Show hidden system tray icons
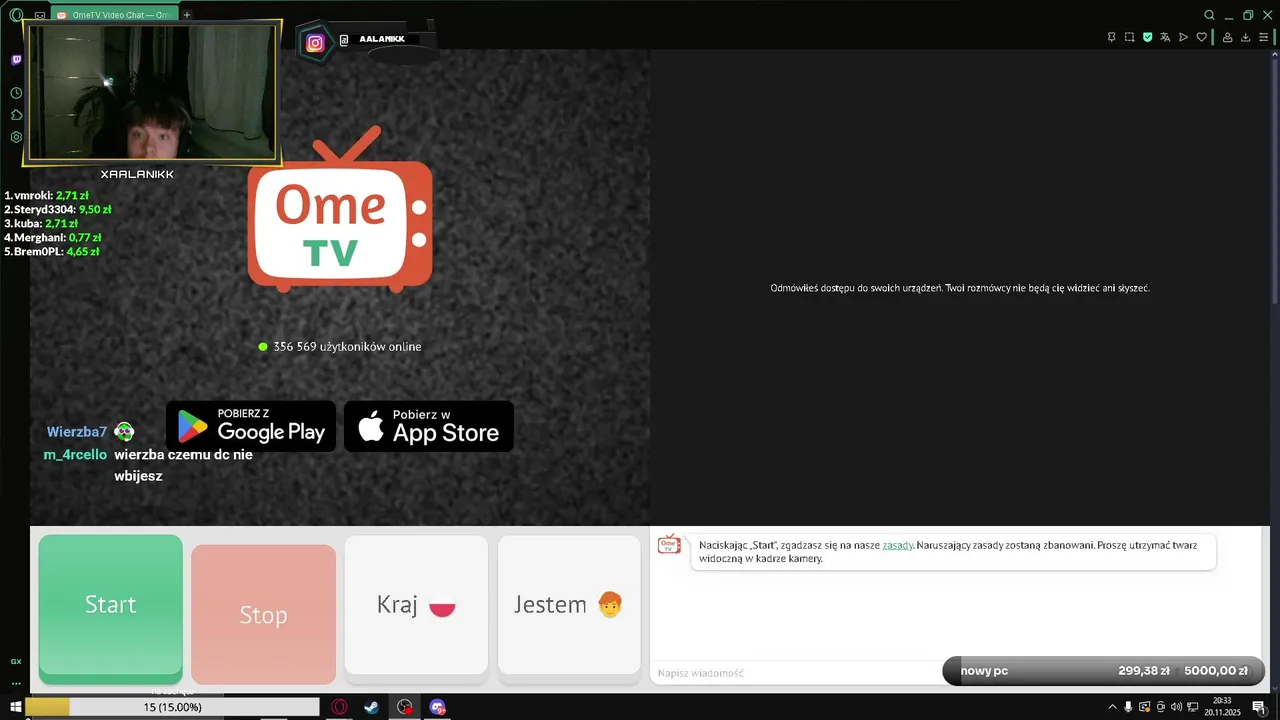1280x720 pixels. coord(1112,707)
